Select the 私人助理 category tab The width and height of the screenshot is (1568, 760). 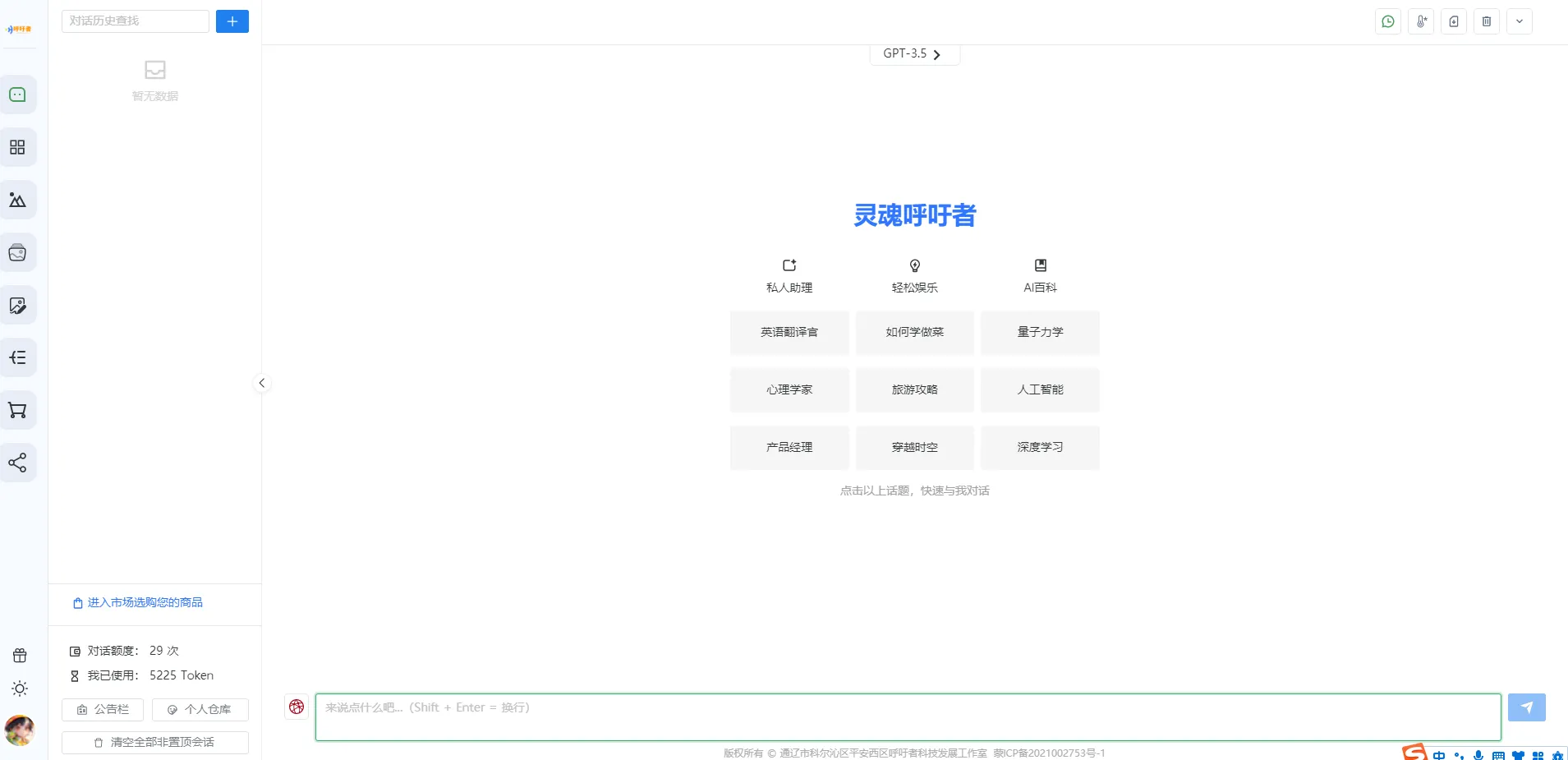click(789, 276)
